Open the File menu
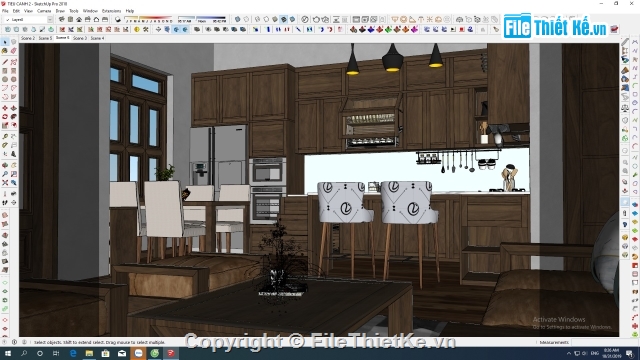The width and height of the screenshot is (640, 360). point(5,11)
